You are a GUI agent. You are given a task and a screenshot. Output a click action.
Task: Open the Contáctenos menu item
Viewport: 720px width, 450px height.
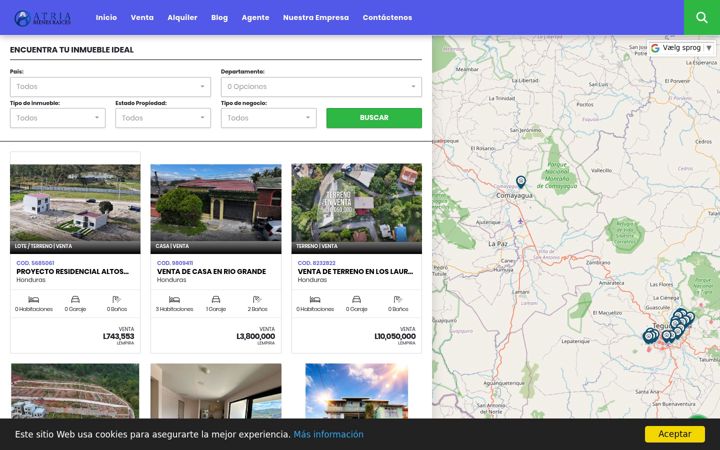[x=387, y=17]
